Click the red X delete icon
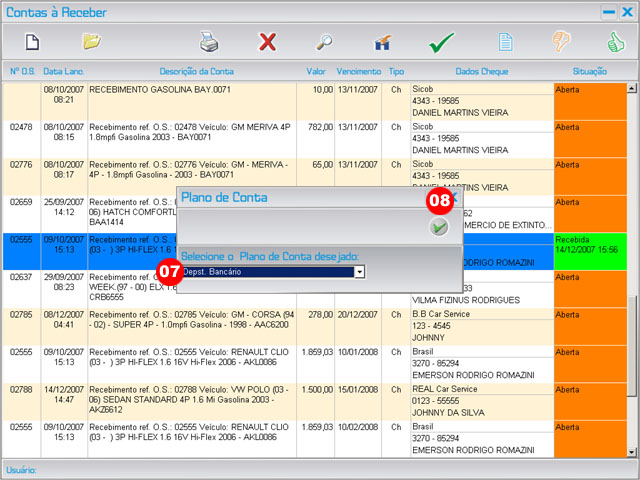640x480 pixels. point(267,42)
